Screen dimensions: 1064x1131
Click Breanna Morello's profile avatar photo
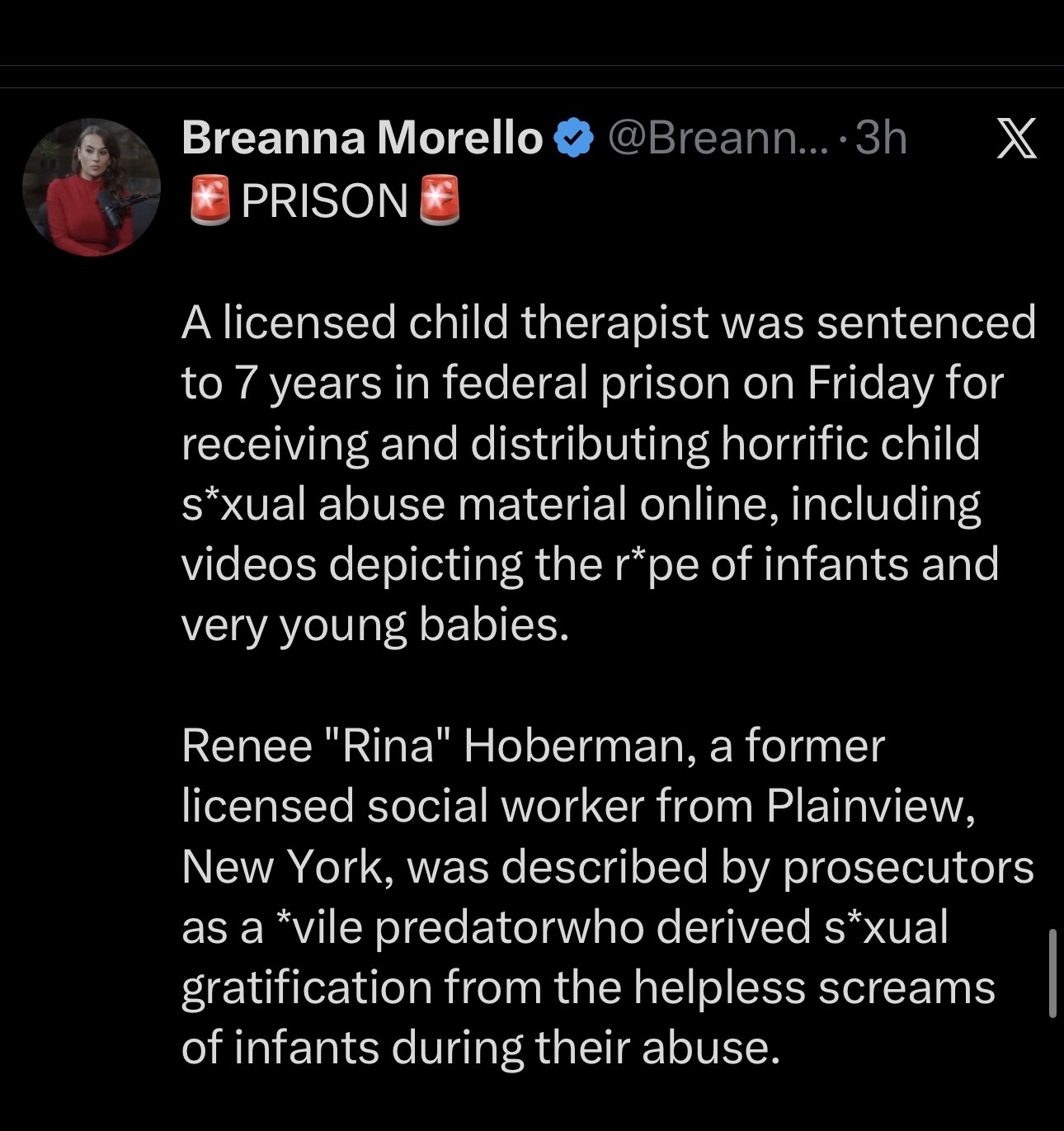(91, 186)
